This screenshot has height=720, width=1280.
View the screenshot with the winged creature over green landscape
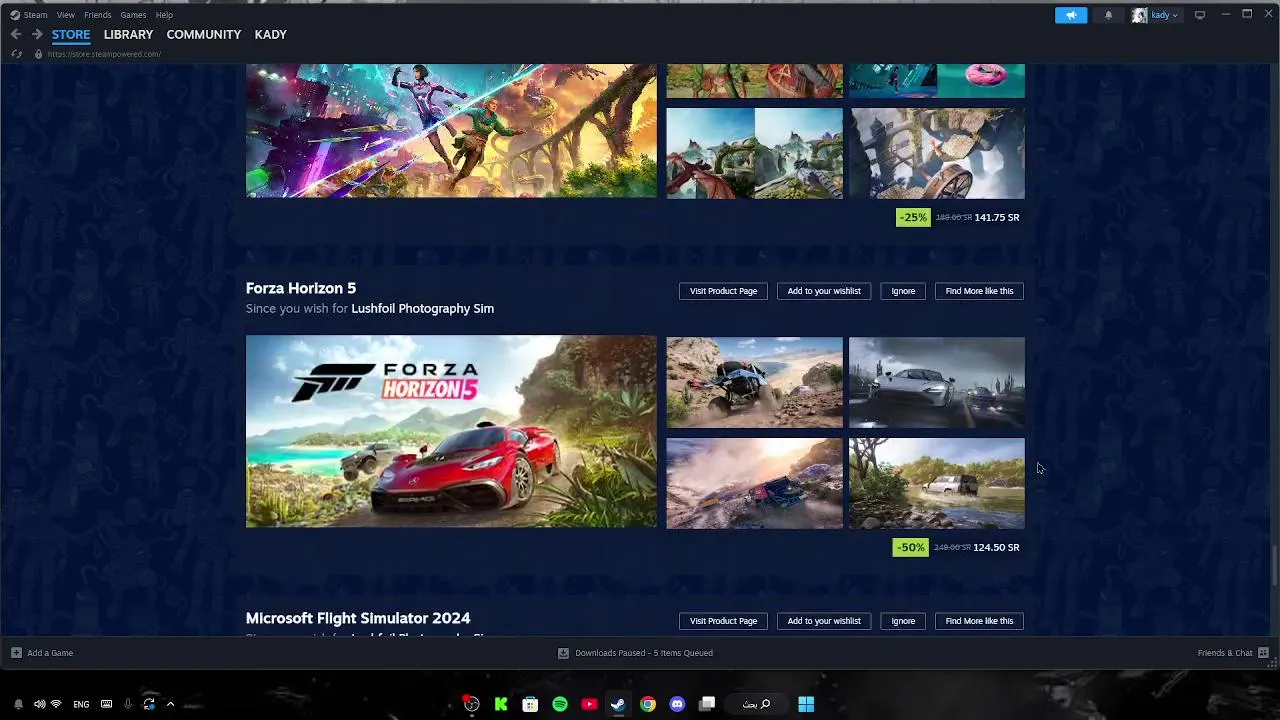pyautogui.click(x=755, y=153)
